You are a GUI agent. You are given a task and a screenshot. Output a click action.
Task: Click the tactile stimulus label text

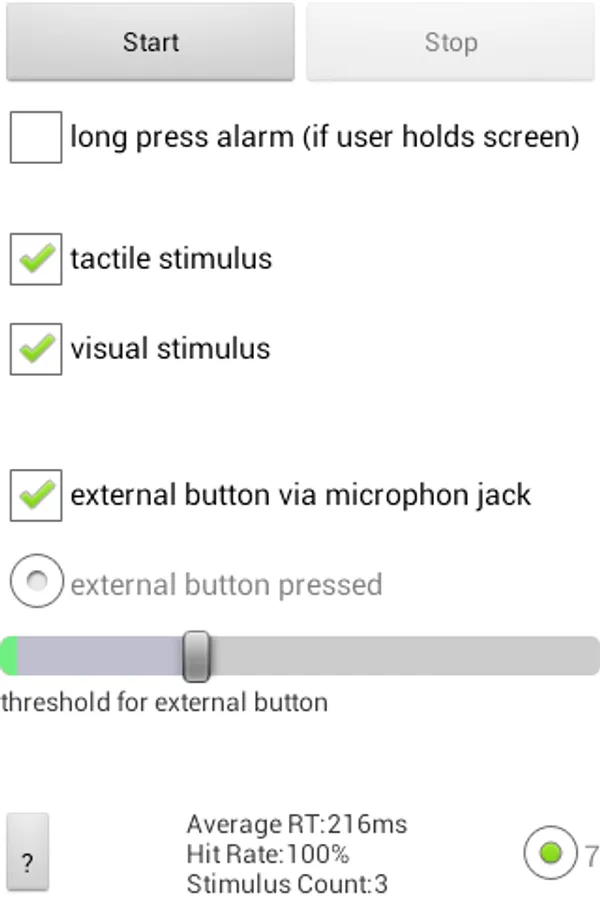click(171, 259)
